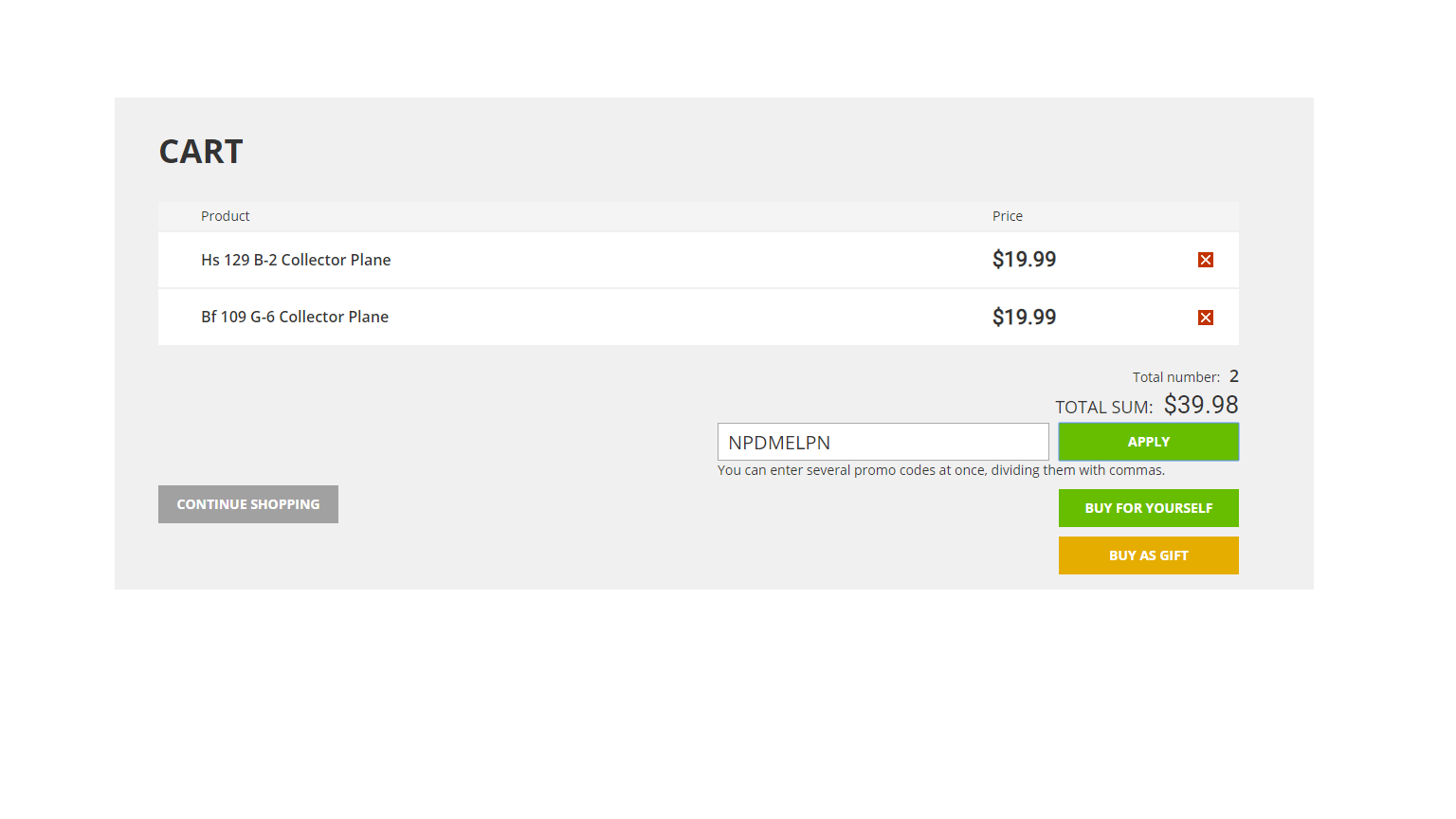The height and width of the screenshot is (819, 1456).
Task: Delete Bf 109 G-6 Collector Plane item
Action: coord(1206,318)
